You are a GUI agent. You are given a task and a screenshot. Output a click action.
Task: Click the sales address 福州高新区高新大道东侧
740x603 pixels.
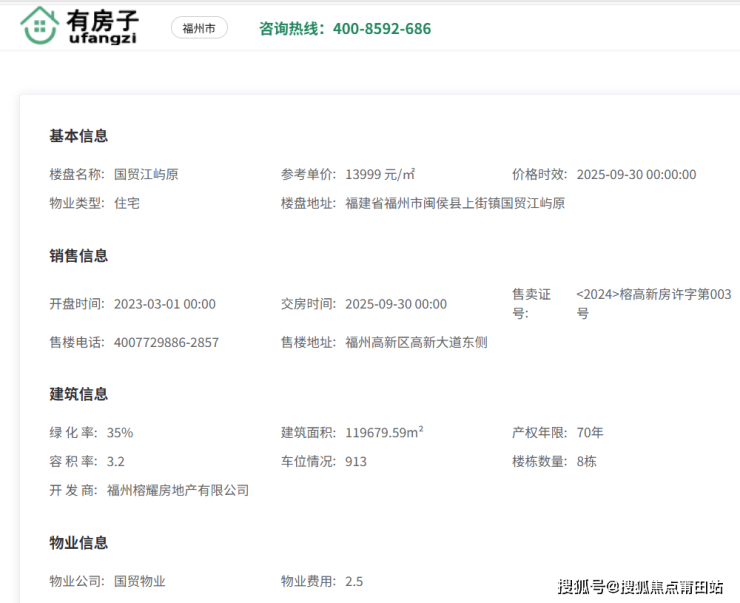pyautogui.click(x=416, y=342)
